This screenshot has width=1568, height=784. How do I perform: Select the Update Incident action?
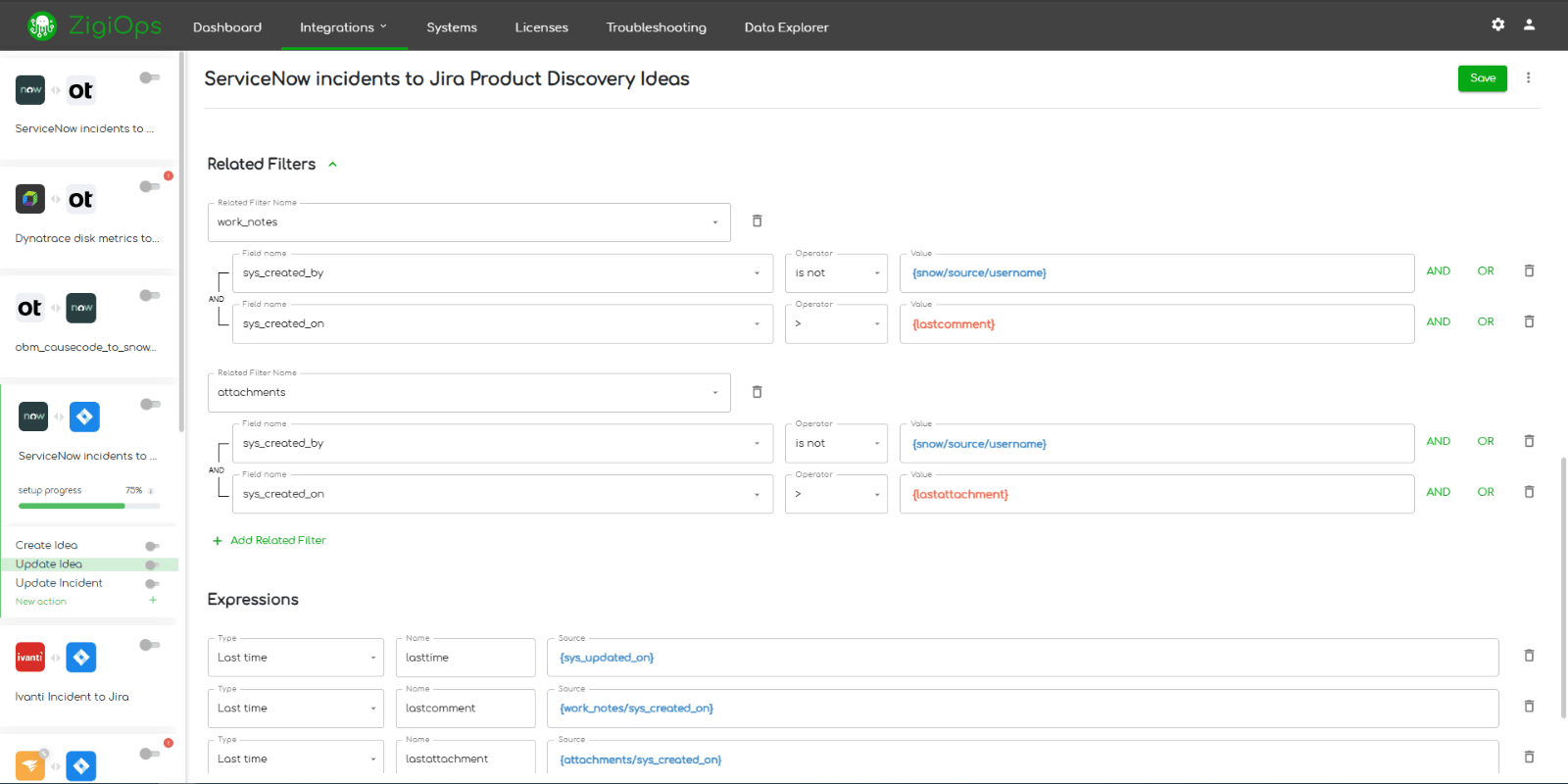pos(59,583)
